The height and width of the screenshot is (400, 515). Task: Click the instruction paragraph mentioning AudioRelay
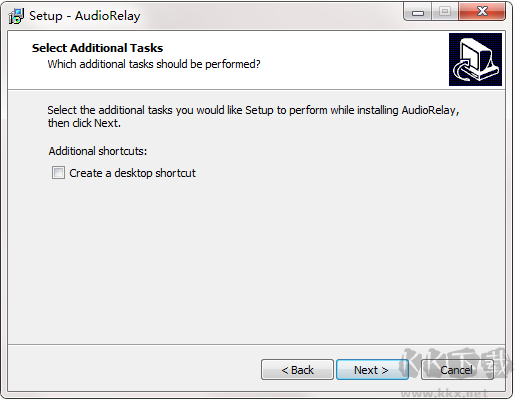[x=253, y=116]
